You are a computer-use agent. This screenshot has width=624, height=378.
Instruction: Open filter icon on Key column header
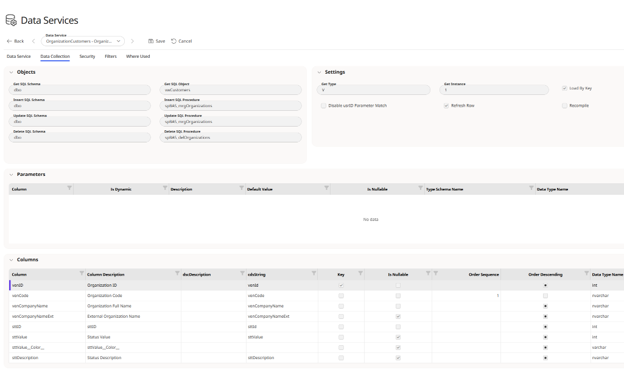(360, 273)
